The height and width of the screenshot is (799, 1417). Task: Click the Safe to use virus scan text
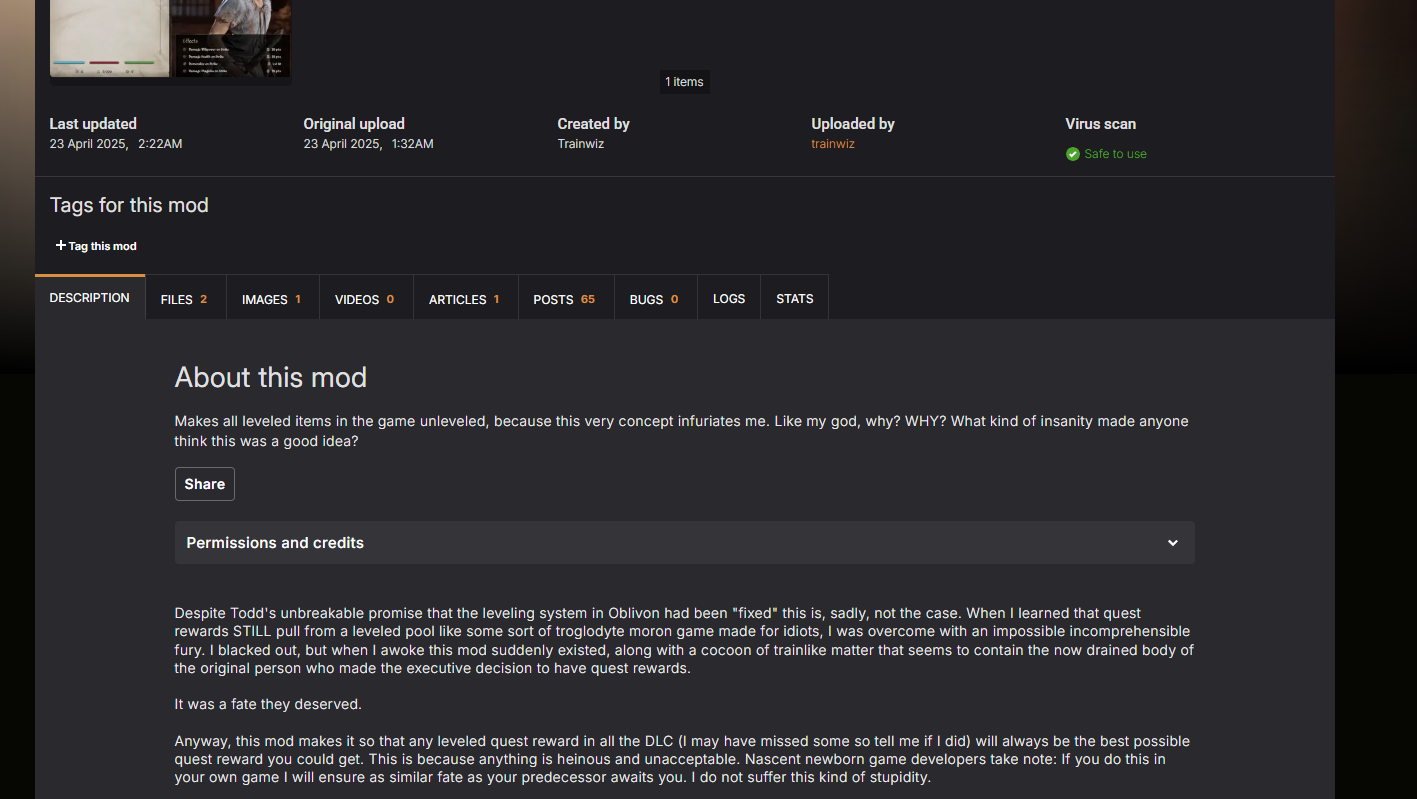pos(1116,154)
